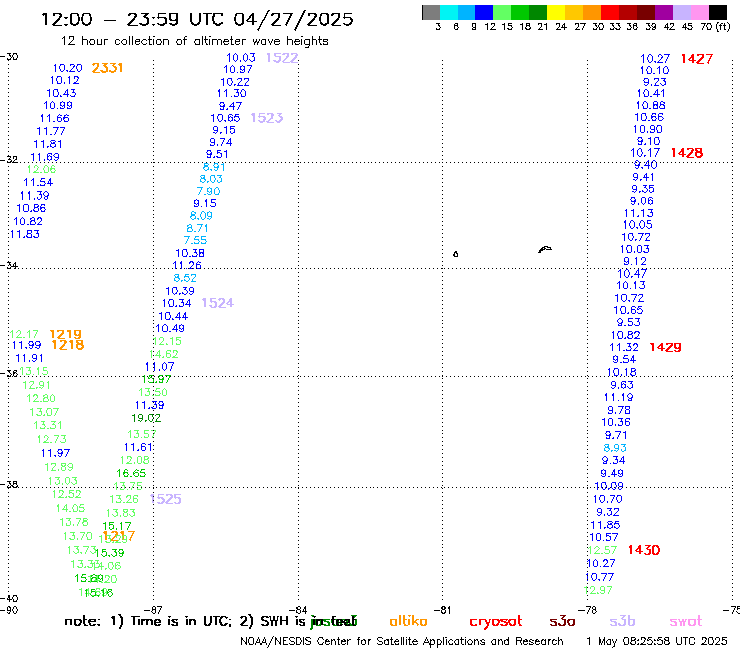Click the green wave height value 12.06
740x650 pixels.
coord(41,169)
